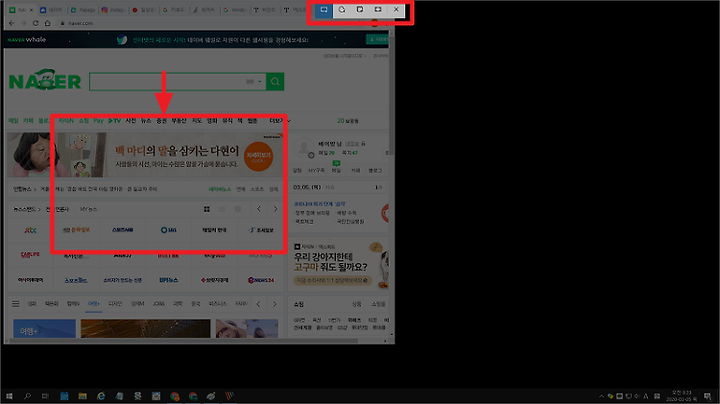Open the eNEWS24 press logo
720x404 pixels.
tap(261, 280)
